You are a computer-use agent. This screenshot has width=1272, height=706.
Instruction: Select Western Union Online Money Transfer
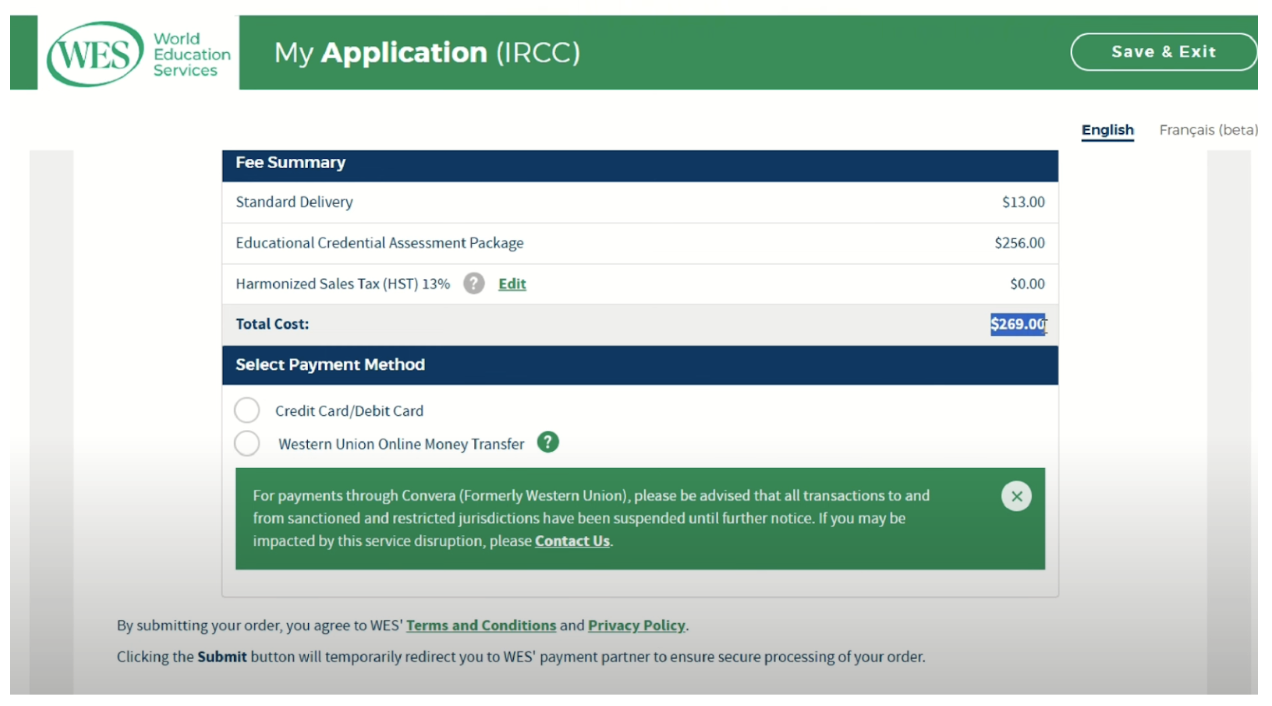pos(247,442)
